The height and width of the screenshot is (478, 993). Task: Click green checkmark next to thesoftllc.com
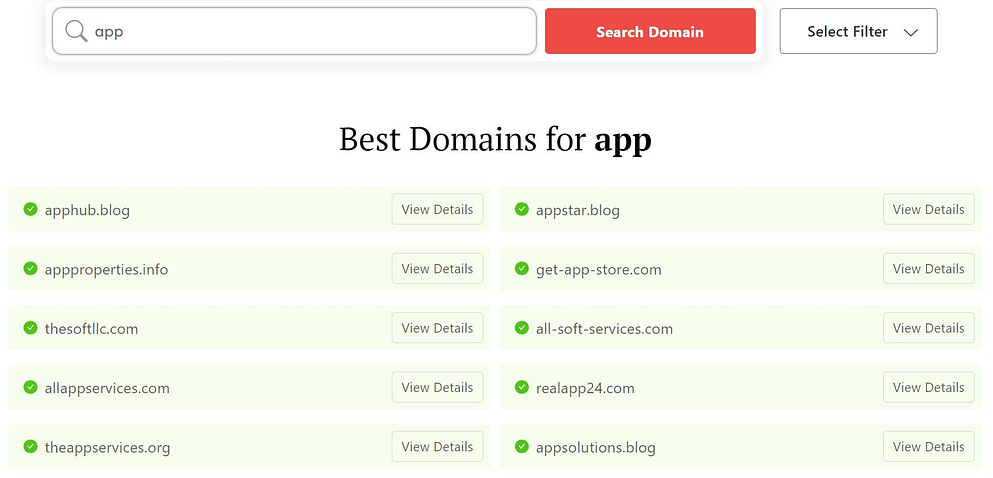(x=30, y=328)
